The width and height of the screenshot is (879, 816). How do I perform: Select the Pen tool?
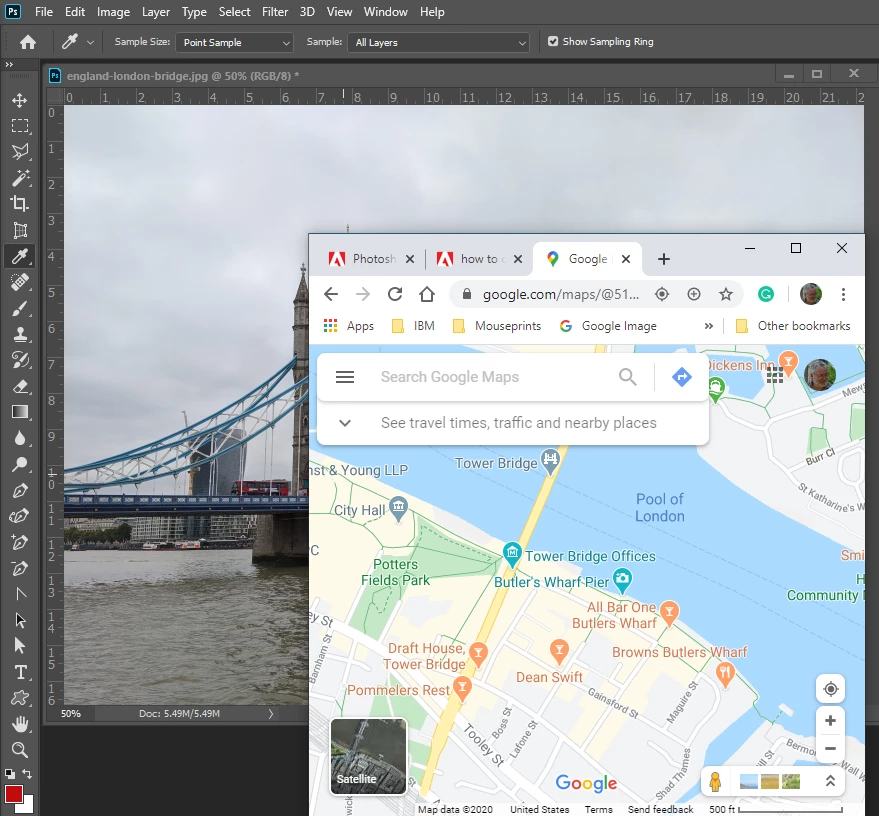(x=20, y=490)
